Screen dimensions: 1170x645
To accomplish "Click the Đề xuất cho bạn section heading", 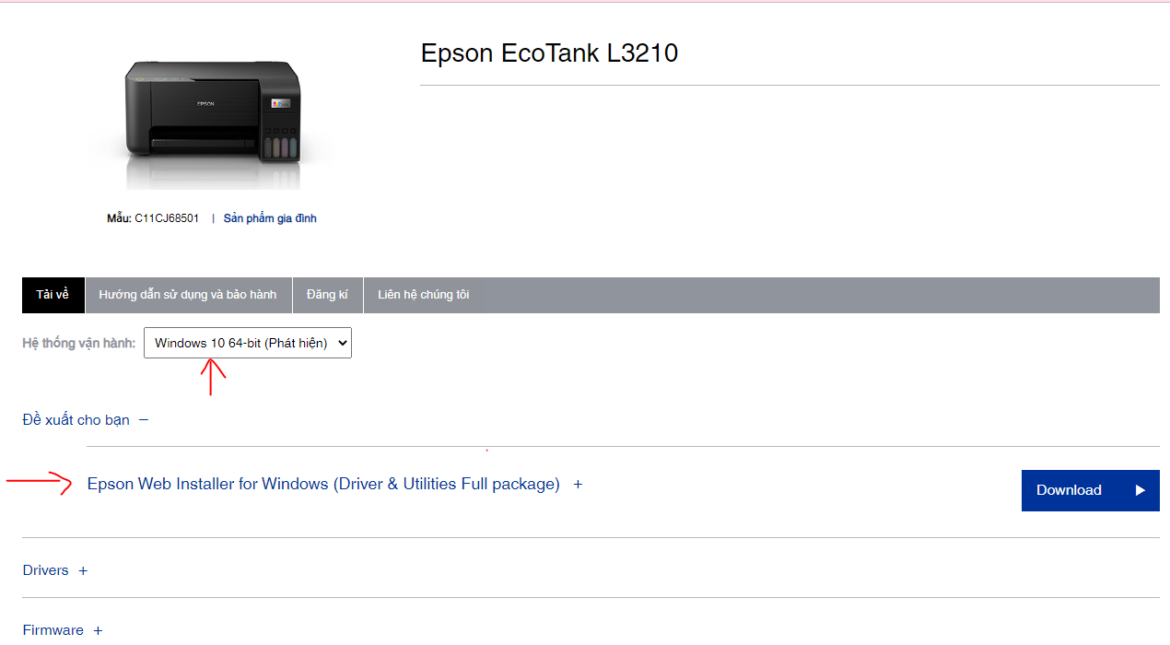I will [x=75, y=420].
